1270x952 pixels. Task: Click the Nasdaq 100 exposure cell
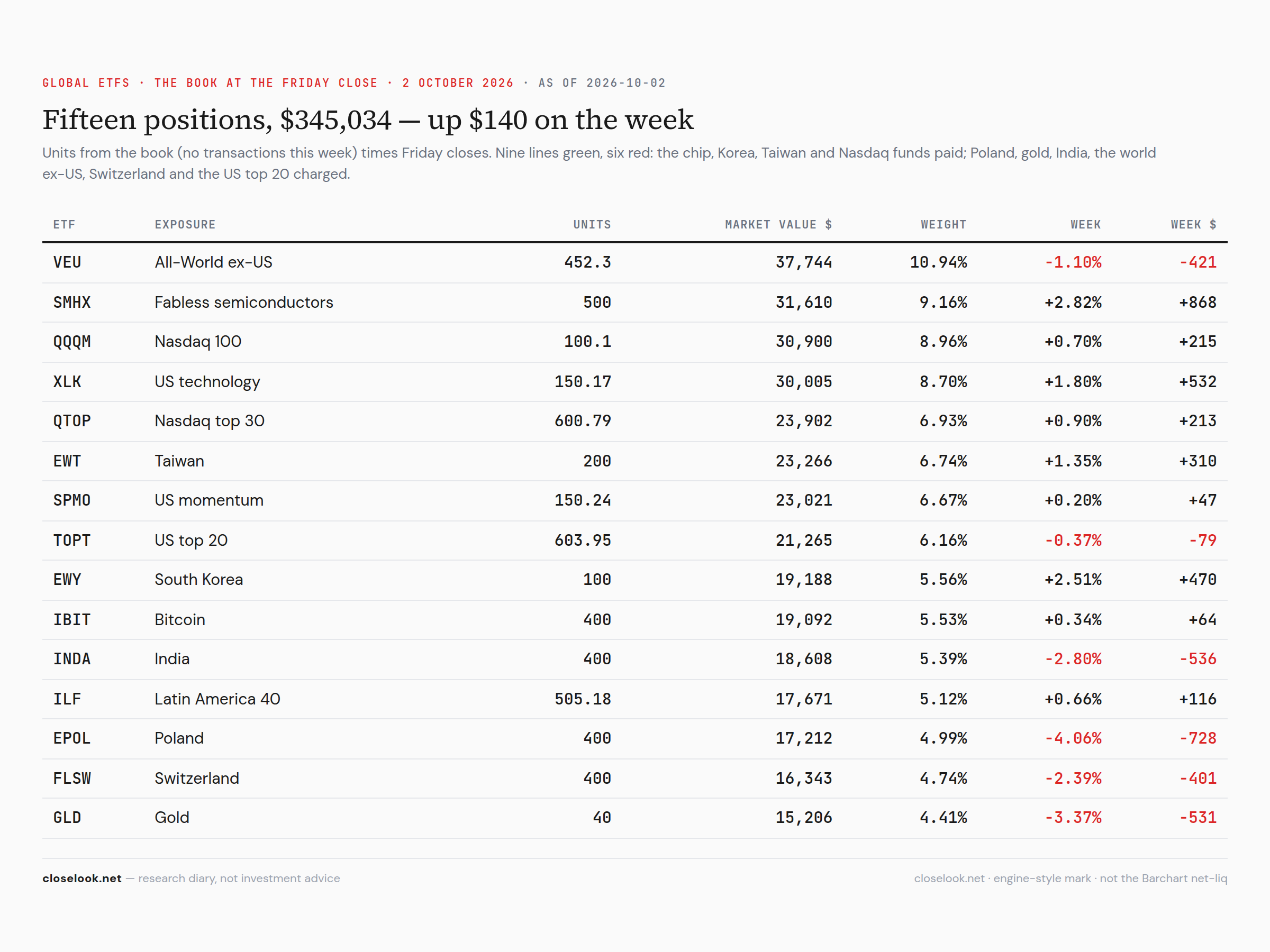point(198,342)
